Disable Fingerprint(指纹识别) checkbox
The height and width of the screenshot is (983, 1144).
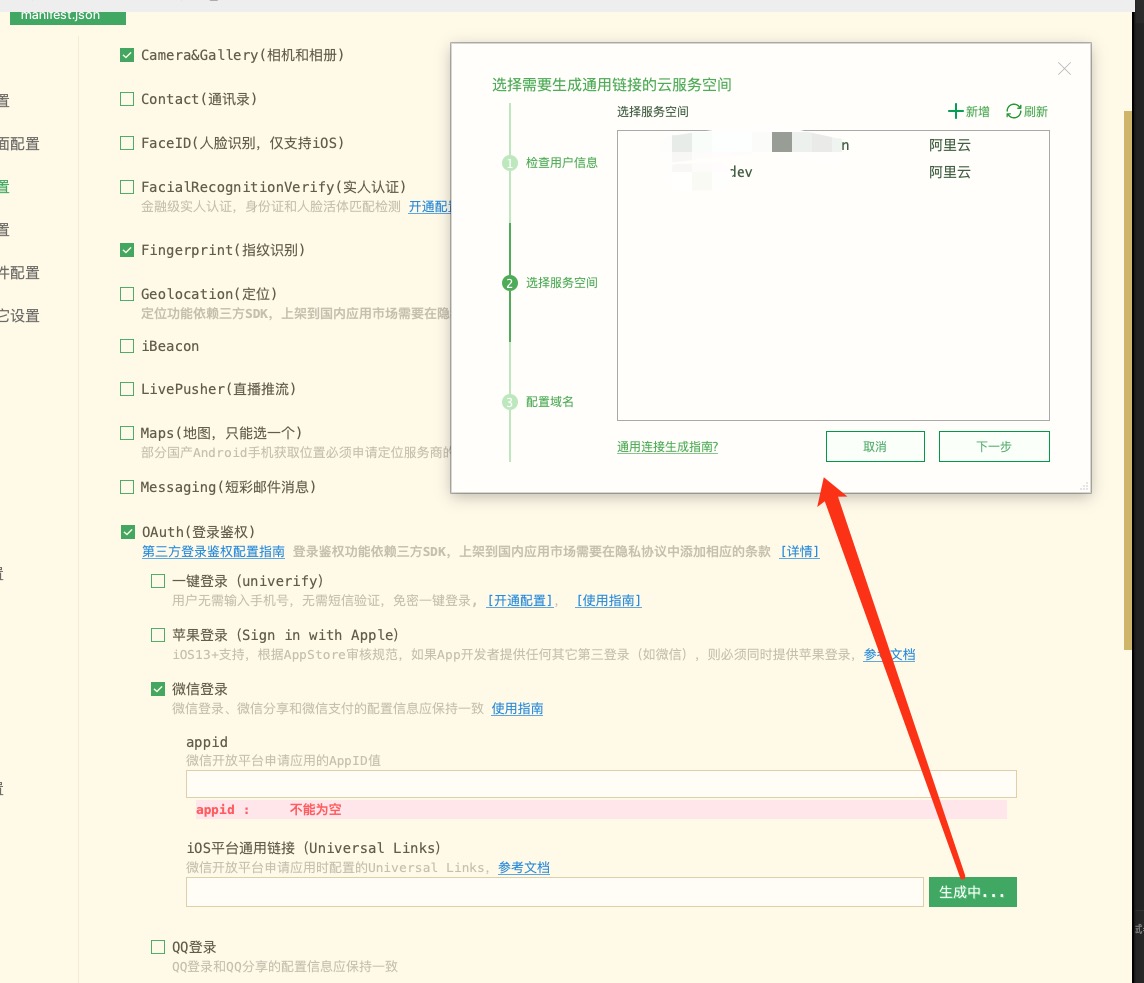127,250
